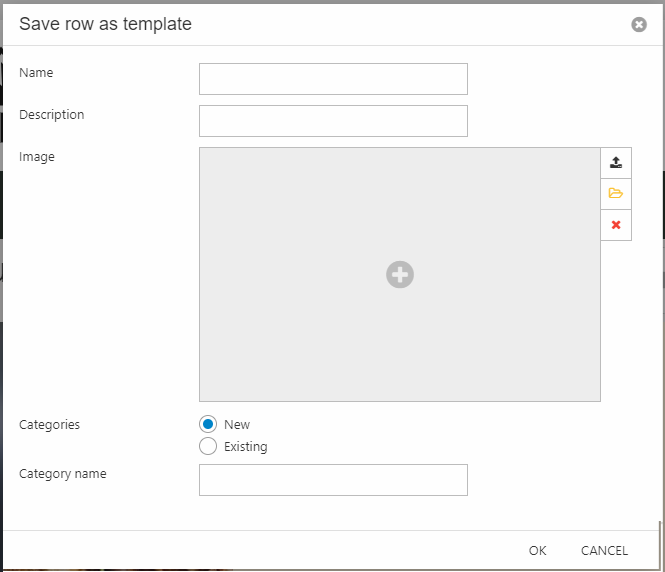
Task: Click the upload image icon
Action: (616, 163)
